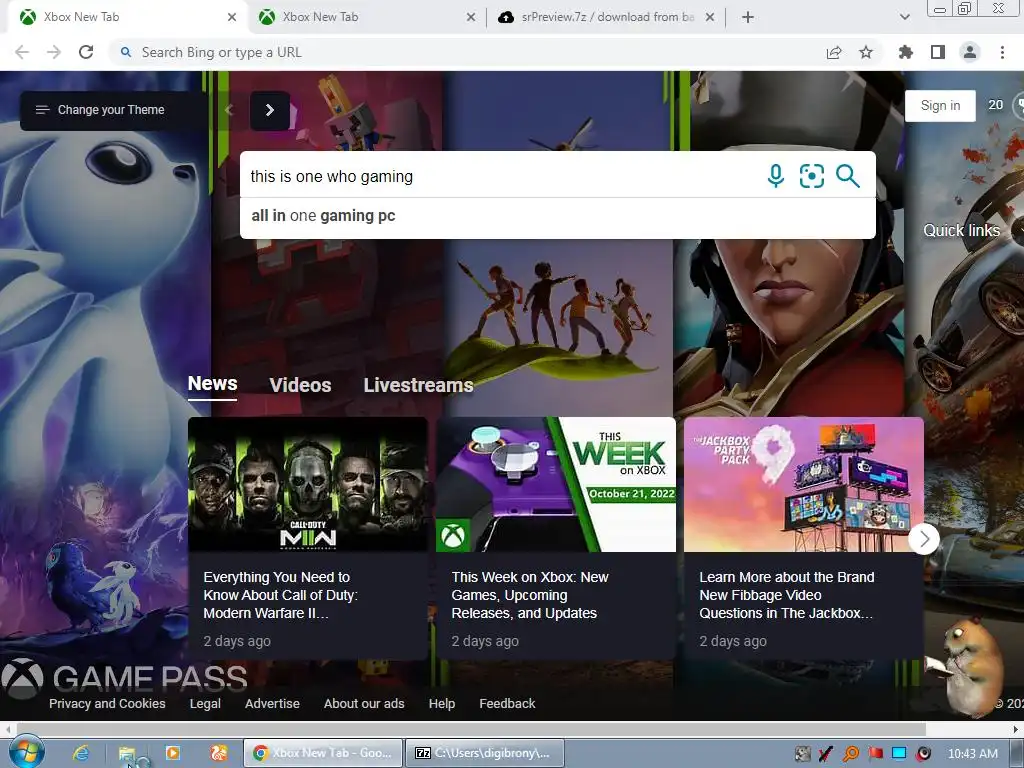Click the horizontal page scrollbar
The image size is (1024, 768).
(470, 729)
